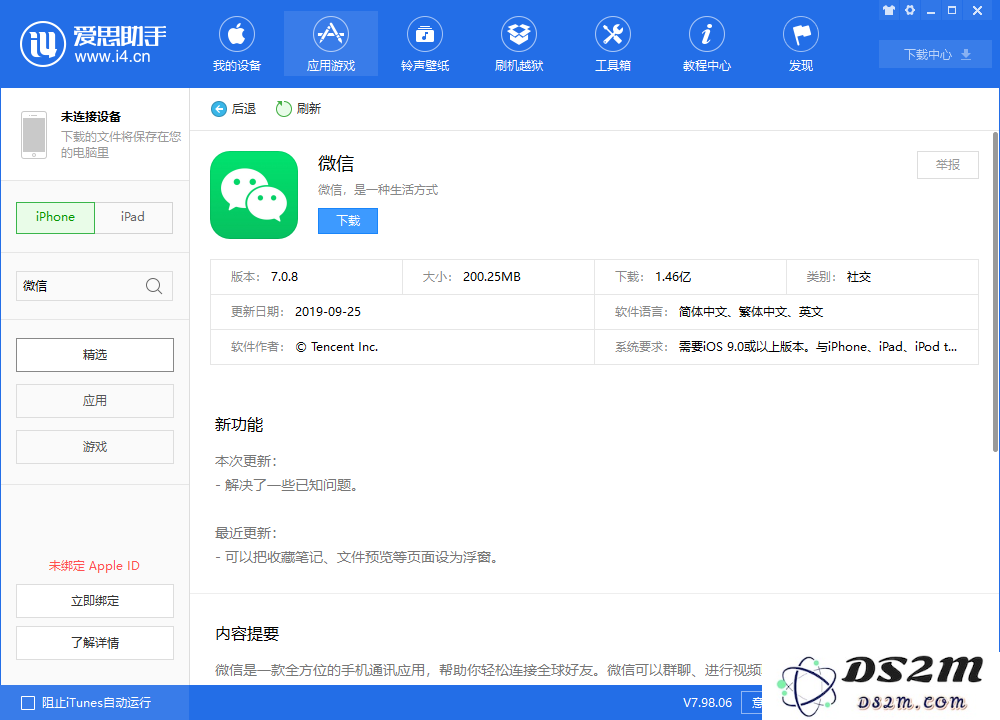
Task: Click the search magnifier icon
Action: (154, 286)
